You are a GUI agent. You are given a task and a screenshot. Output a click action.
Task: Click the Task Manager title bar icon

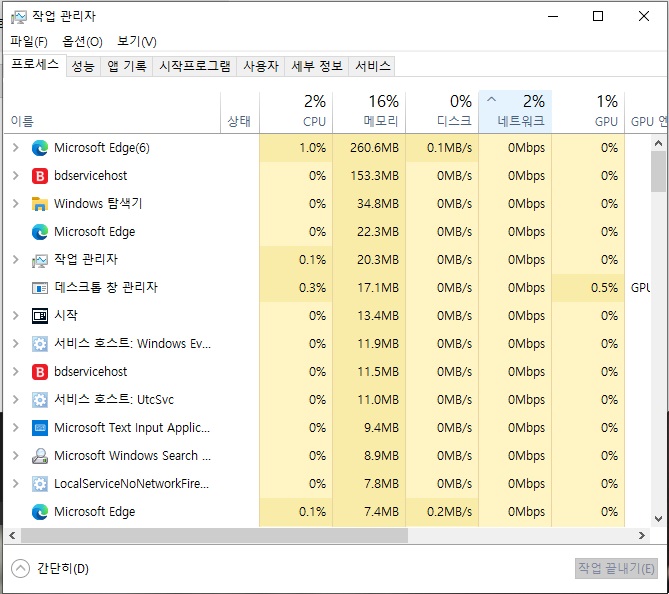coord(18,17)
